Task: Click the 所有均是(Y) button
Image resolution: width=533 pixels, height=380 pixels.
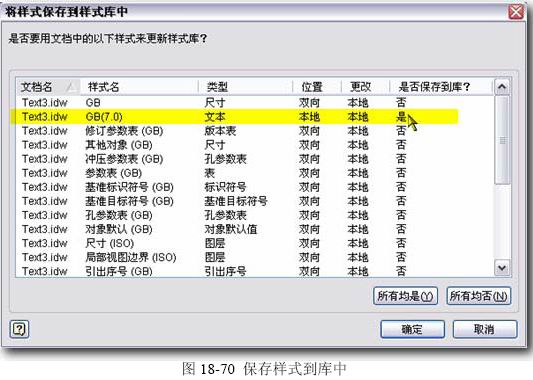Action: coord(405,296)
